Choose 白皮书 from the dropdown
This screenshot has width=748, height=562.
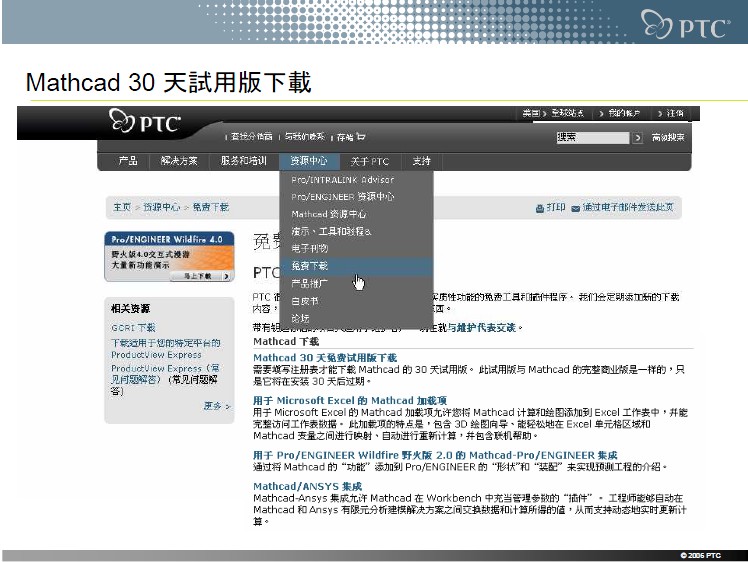305,302
